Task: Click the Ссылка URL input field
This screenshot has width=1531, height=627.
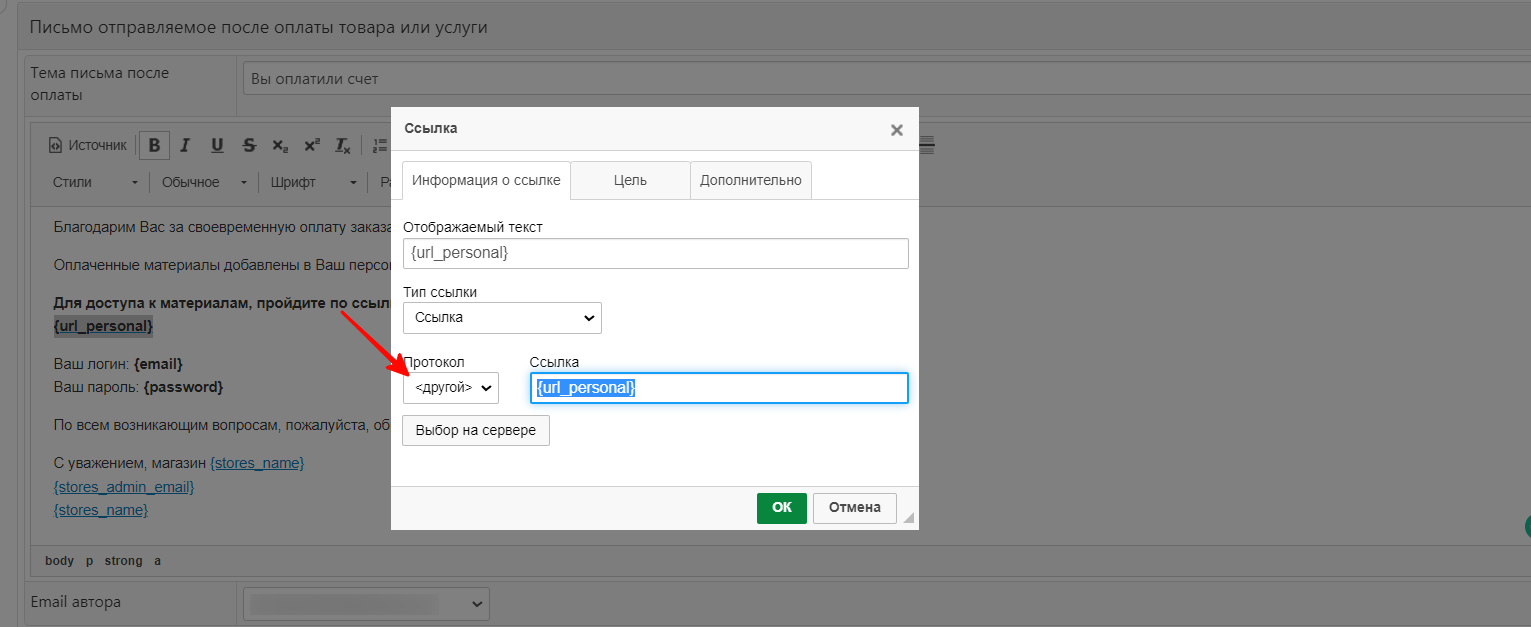Action: click(x=719, y=388)
